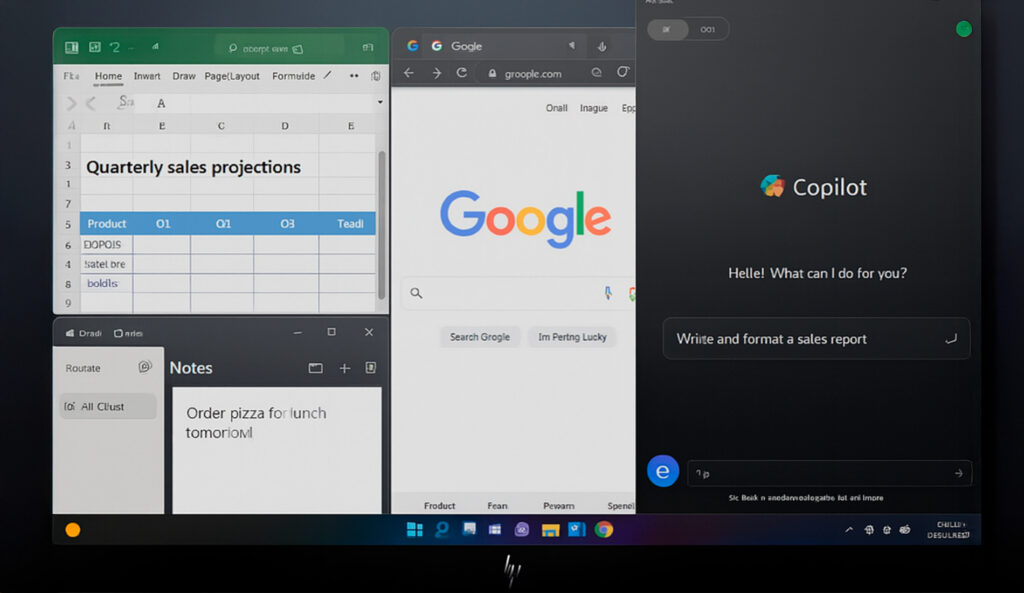Choose "Write and format a sales report" suggestion
Image resolution: width=1024 pixels, height=593 pixels.
coord(816,339)
